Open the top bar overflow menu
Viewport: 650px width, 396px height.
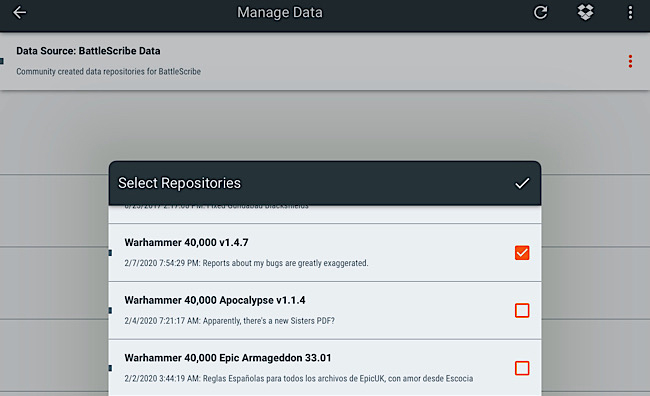coord(630,12)
